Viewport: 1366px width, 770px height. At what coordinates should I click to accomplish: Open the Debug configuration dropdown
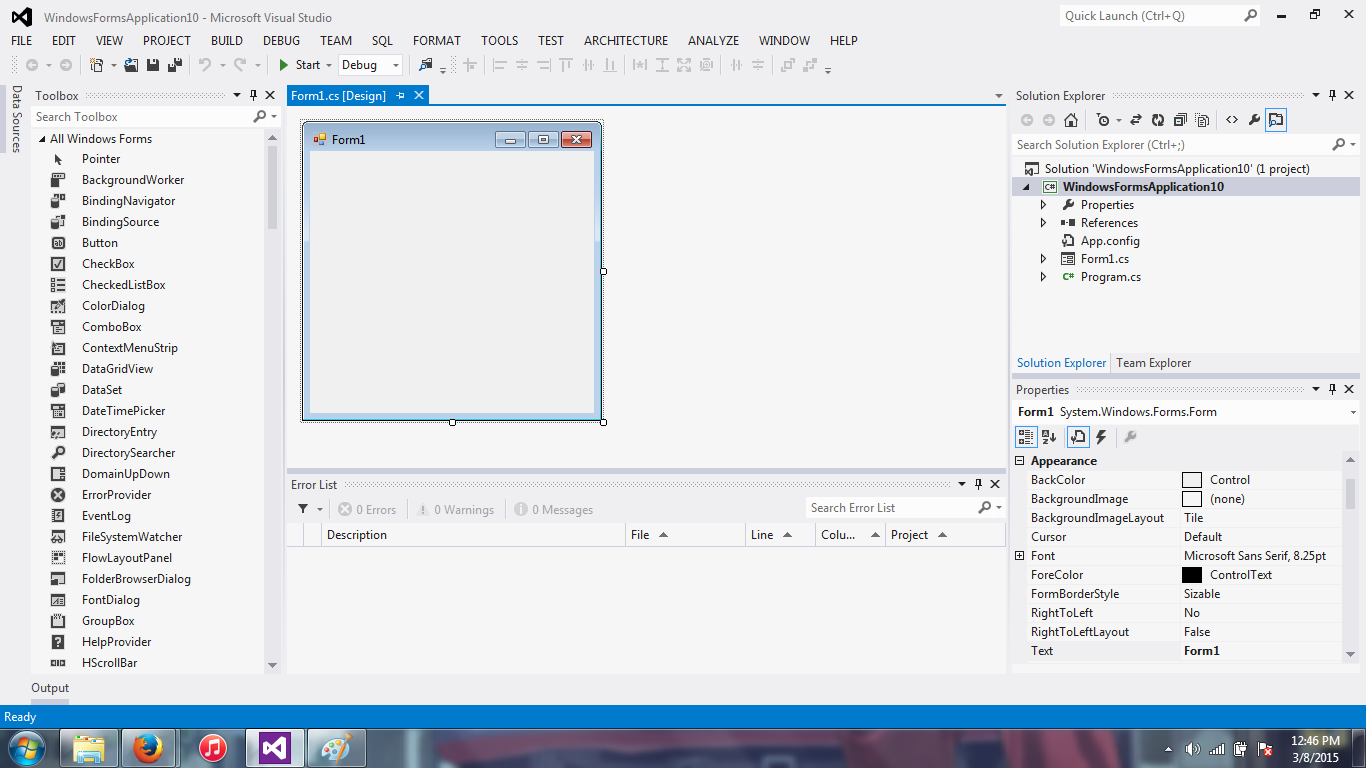(370, 65)
